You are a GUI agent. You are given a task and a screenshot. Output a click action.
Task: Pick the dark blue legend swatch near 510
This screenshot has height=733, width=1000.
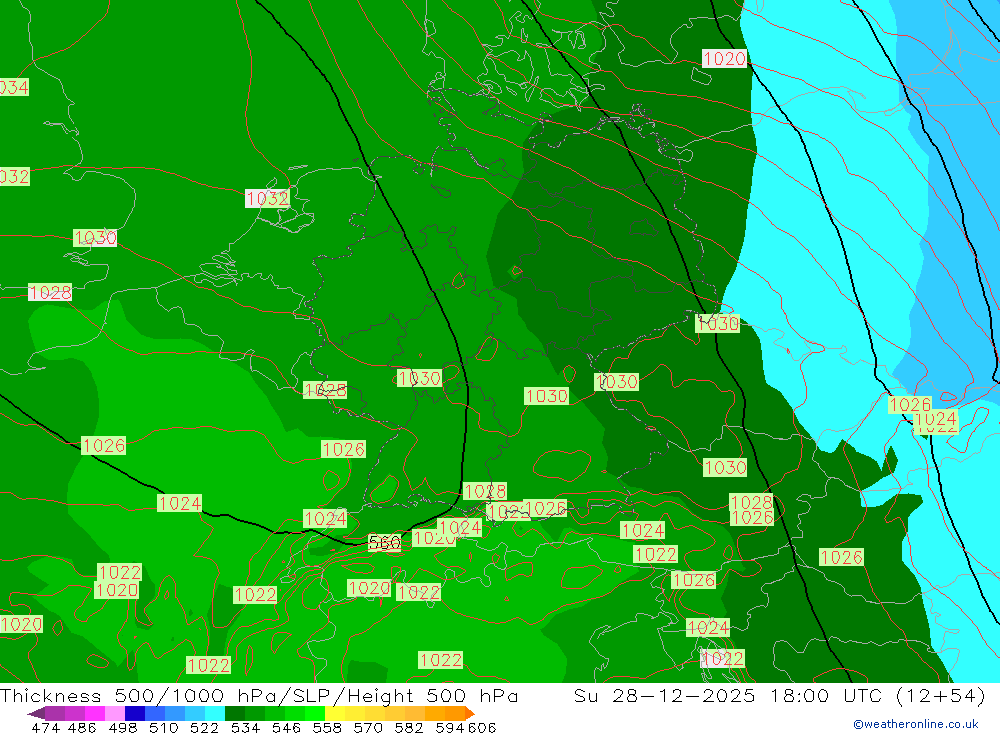coord(135,713)
